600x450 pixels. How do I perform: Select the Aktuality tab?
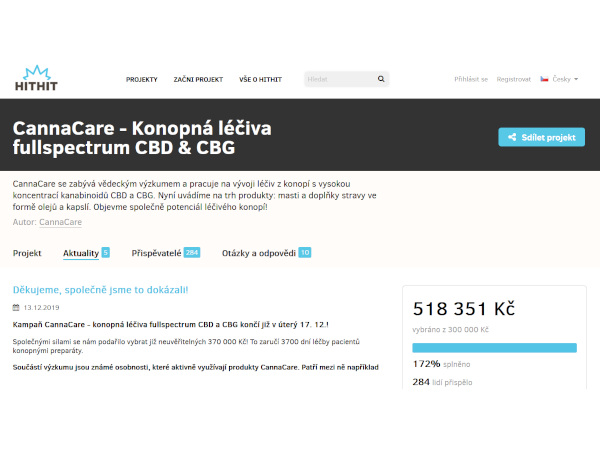(x=80, y=253)
